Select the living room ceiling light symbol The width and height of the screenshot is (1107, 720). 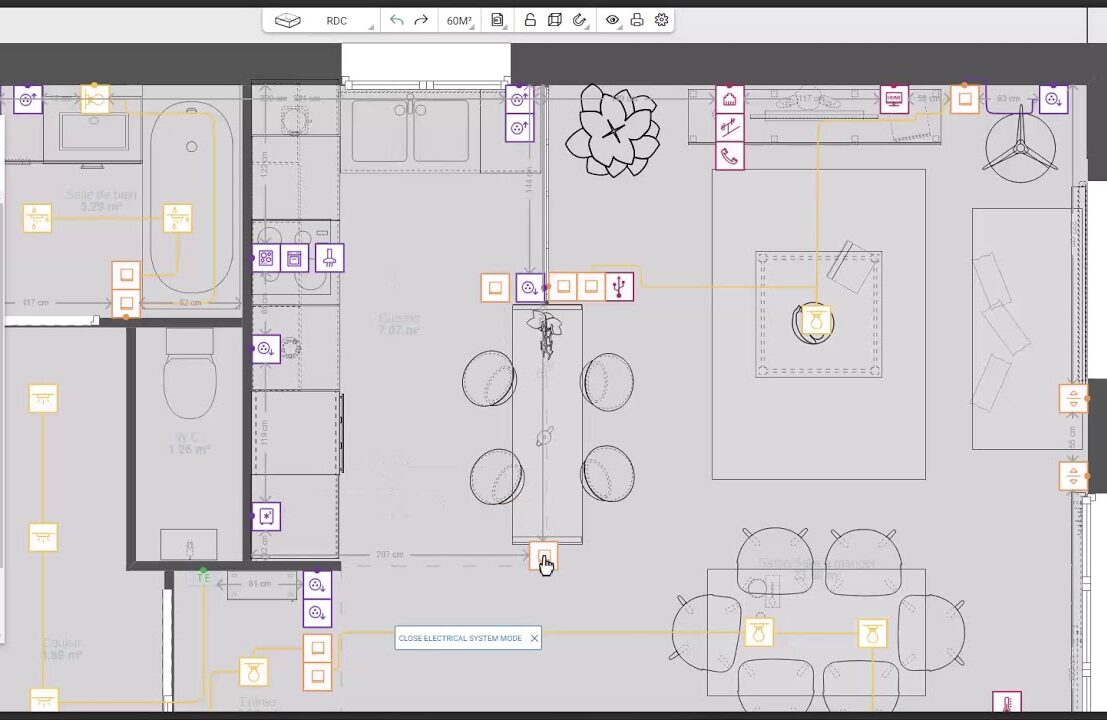817,321
